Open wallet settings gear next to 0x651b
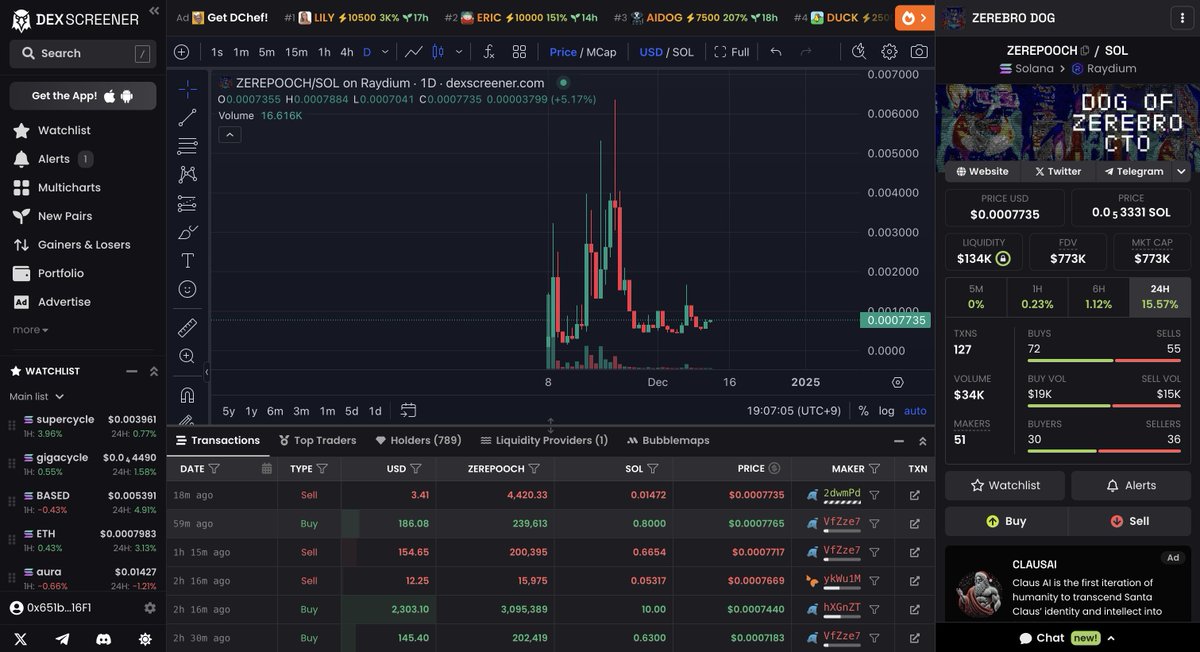This screenshot has height=652, width=1200. click(150, 608)
